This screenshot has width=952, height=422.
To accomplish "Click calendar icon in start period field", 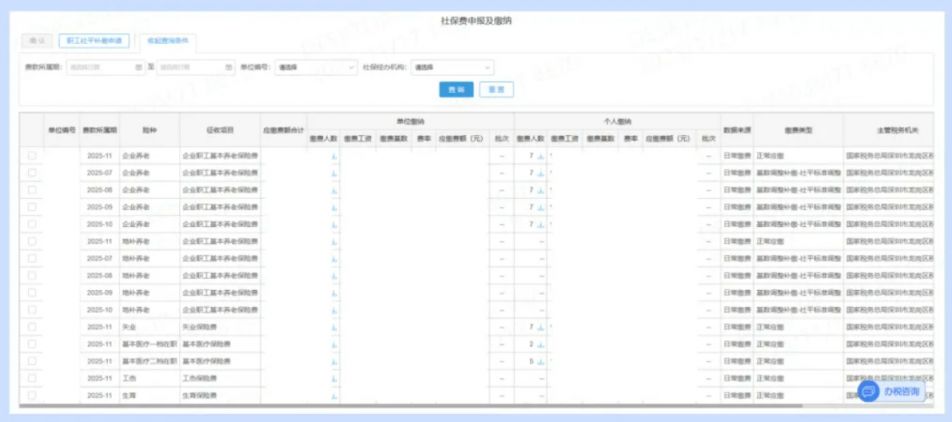I will point(139,68).
